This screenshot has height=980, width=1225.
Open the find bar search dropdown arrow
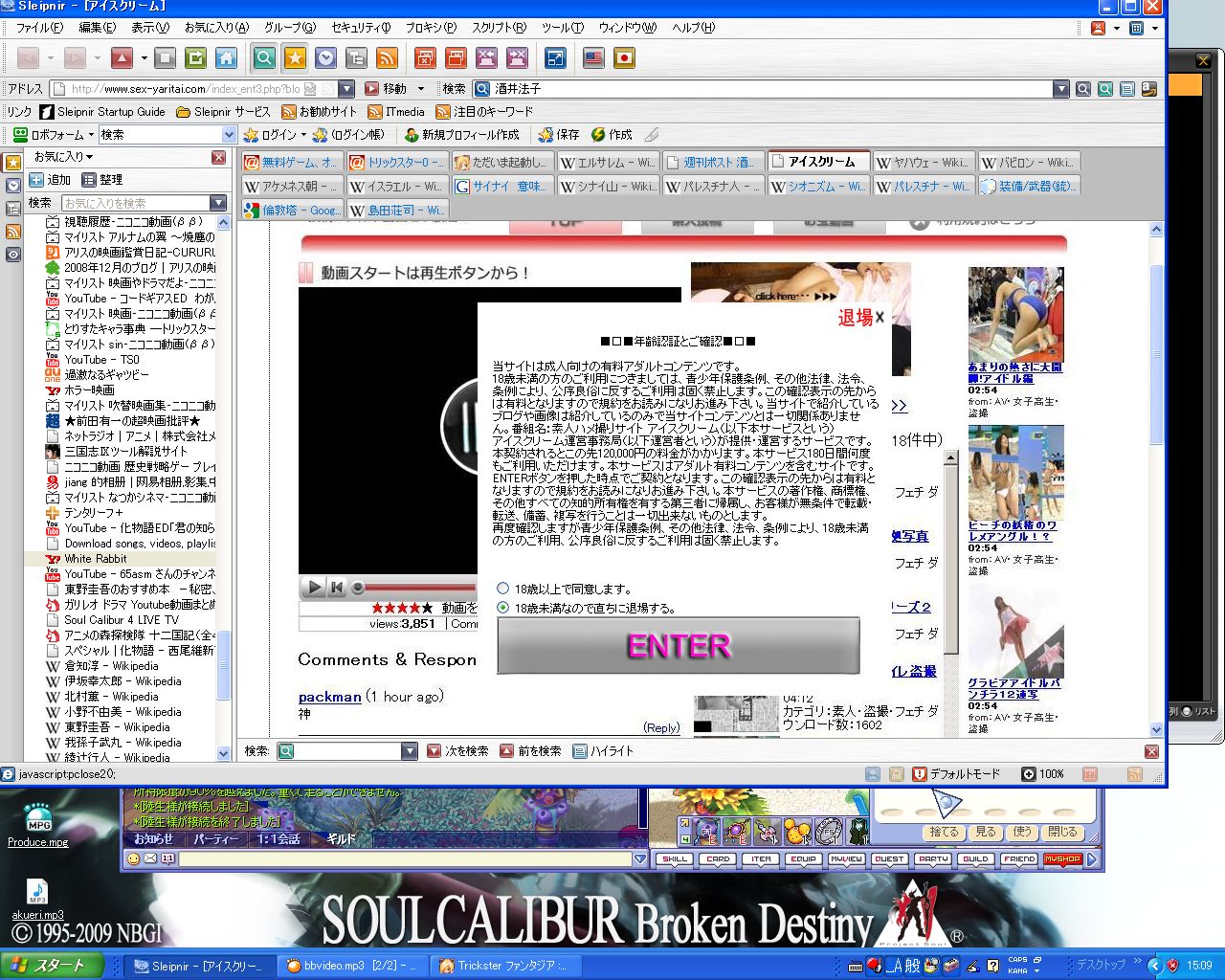click(x=410, y=751)
